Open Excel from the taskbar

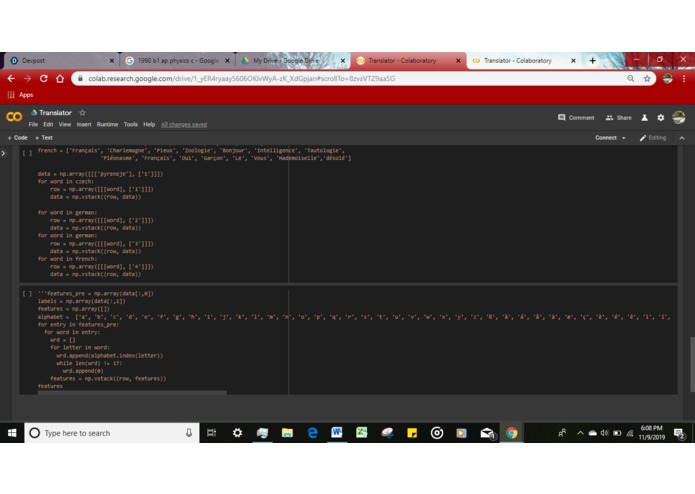pyautogui.click(x=362, y=432)
